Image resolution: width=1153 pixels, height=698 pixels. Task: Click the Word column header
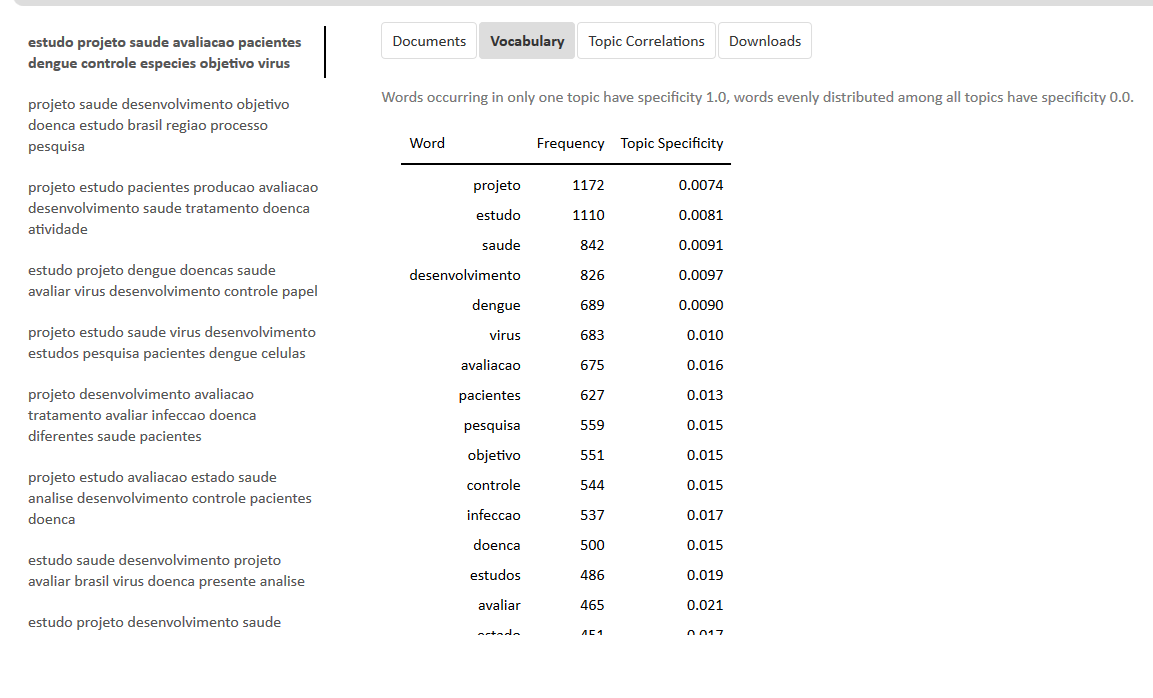(427, 143)
